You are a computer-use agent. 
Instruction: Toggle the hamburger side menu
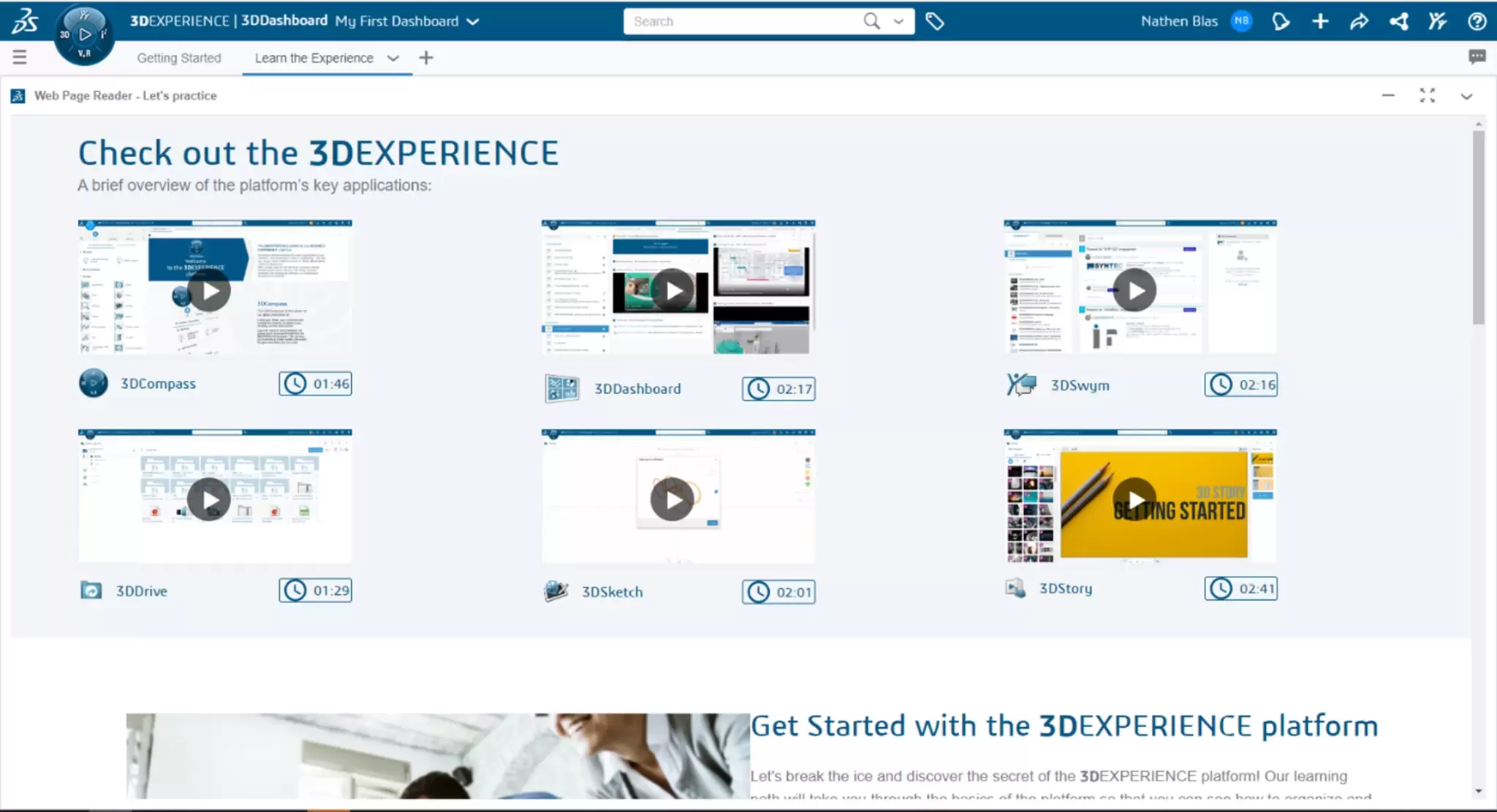pyautogui.click(x=20, y=57)
